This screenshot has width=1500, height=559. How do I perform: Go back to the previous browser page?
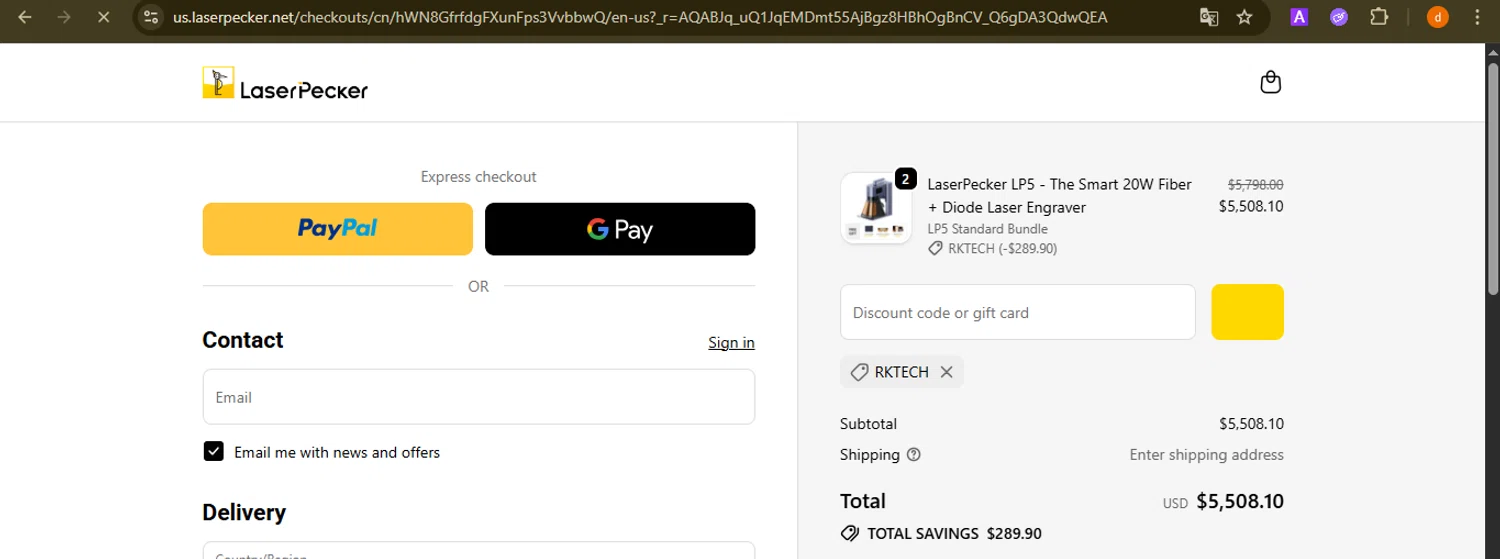click(25, 17)
